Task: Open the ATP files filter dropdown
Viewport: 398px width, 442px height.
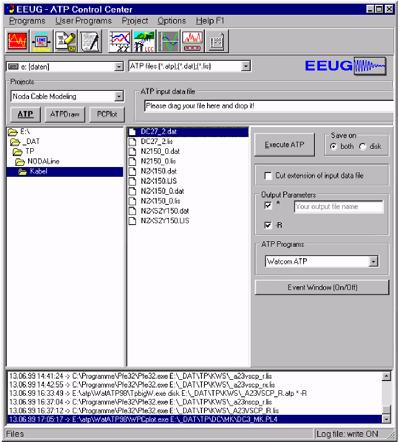Action: [x=246, y=66]
